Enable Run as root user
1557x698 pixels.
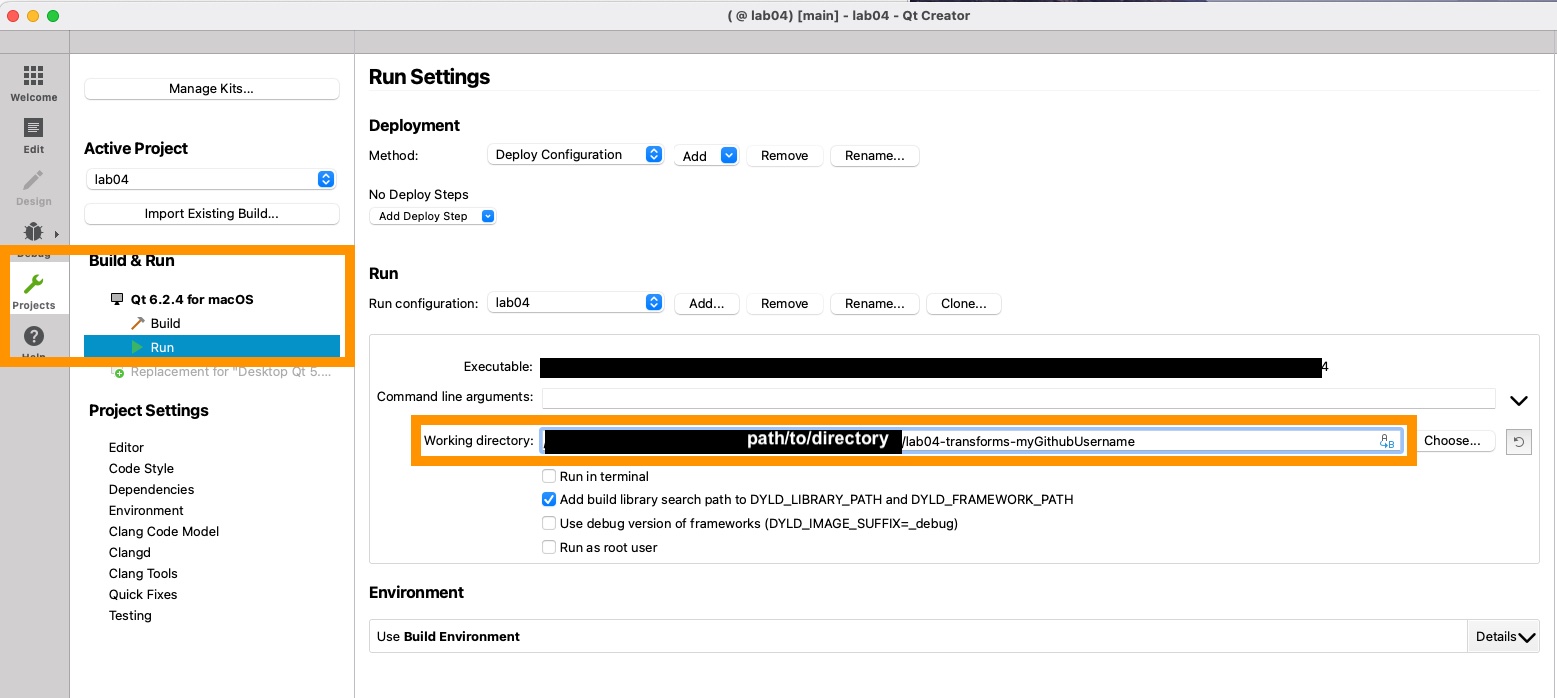(x=549, y=547)
